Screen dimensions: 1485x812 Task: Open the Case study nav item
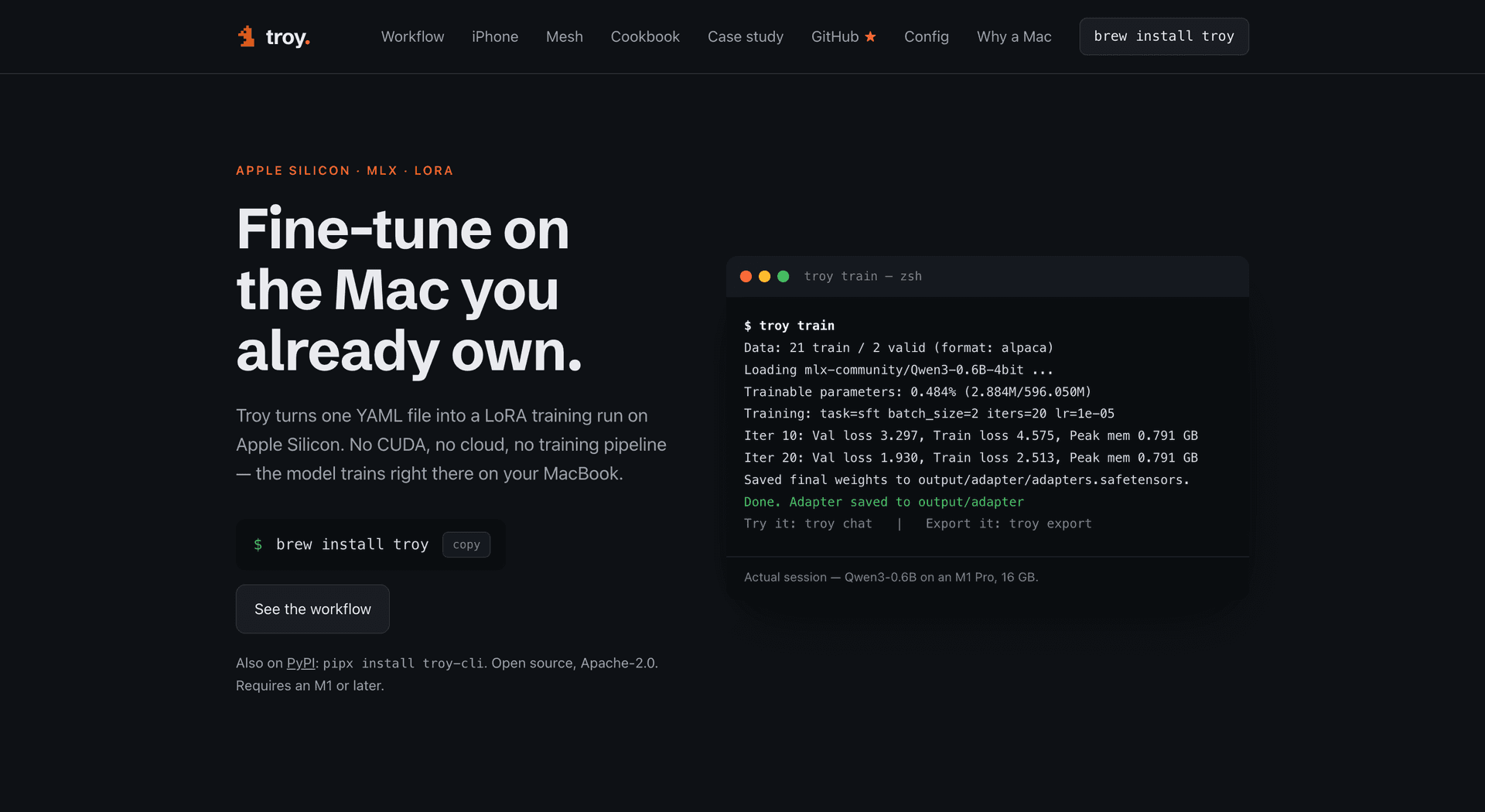coord(746,36)
